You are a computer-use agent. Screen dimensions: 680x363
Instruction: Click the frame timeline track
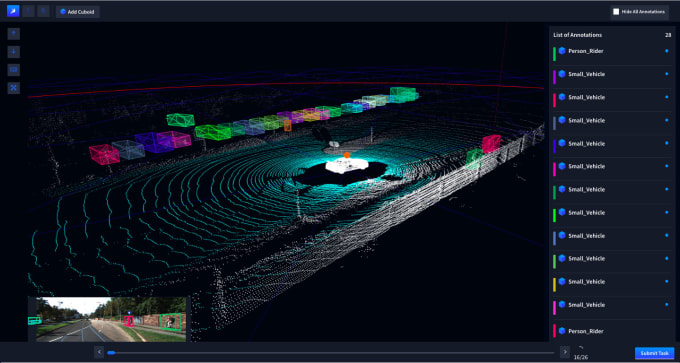(x=331, y=353)
